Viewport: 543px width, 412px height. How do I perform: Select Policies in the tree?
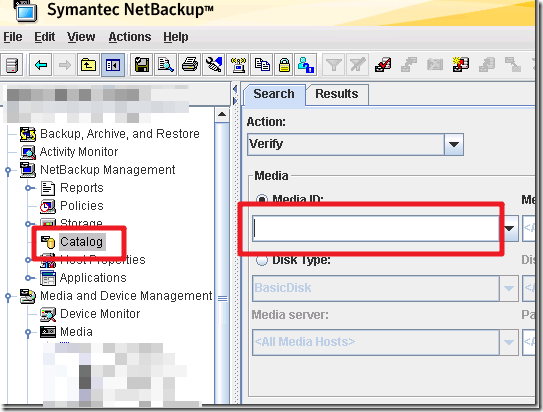pos(82,206)
